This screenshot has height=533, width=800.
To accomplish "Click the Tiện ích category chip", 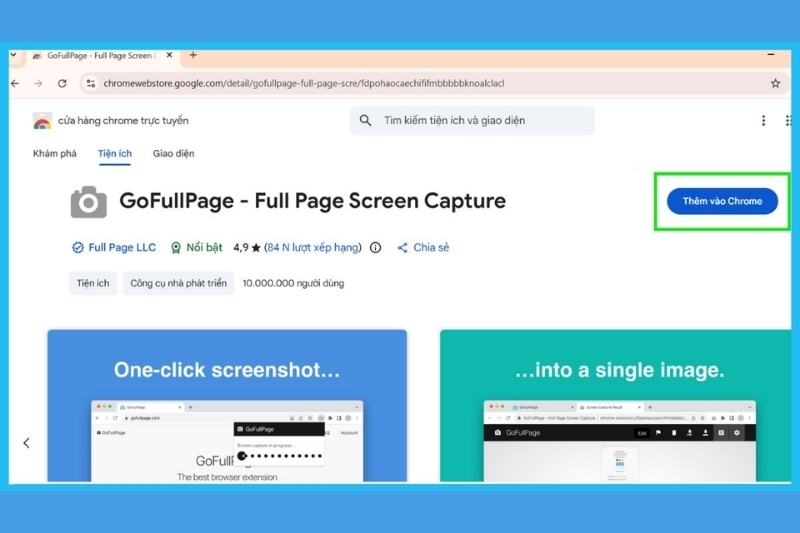I will pyautogui.click(x=93, y=283).
